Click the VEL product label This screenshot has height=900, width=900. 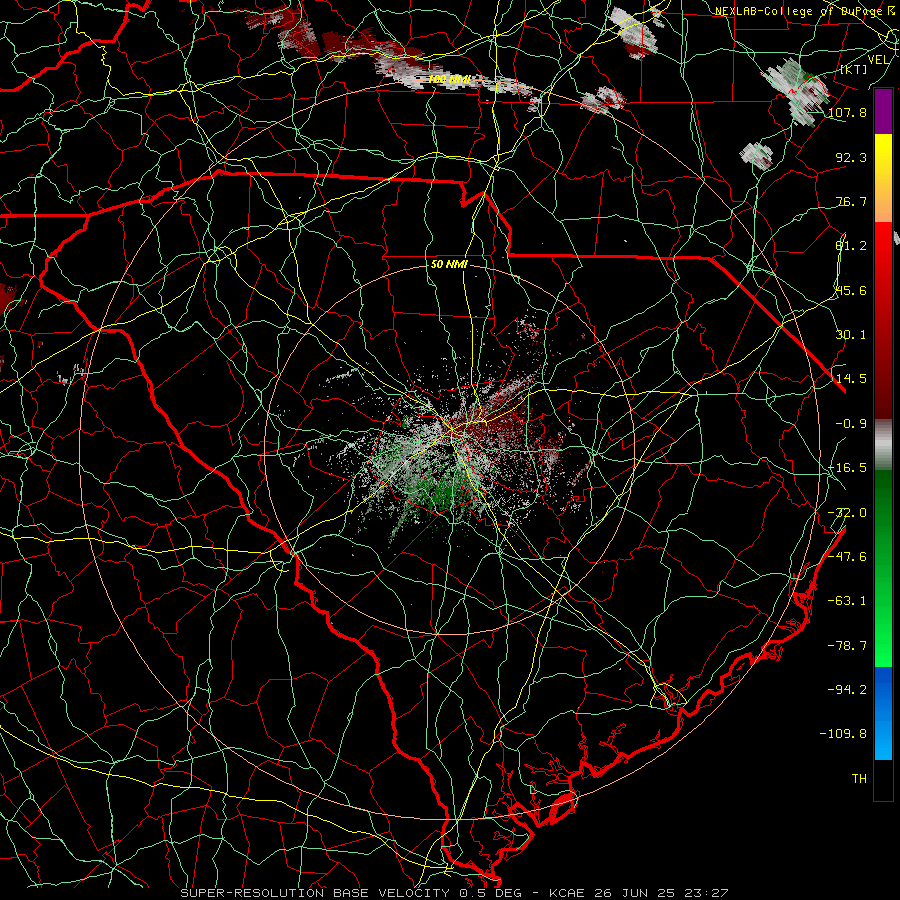coord(878,60)
